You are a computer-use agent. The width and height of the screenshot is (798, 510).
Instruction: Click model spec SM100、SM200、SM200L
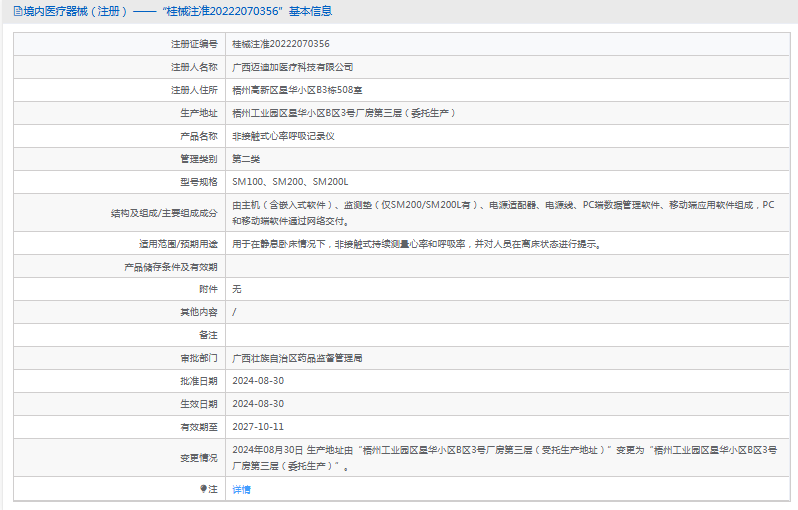(x=290, y=182)
